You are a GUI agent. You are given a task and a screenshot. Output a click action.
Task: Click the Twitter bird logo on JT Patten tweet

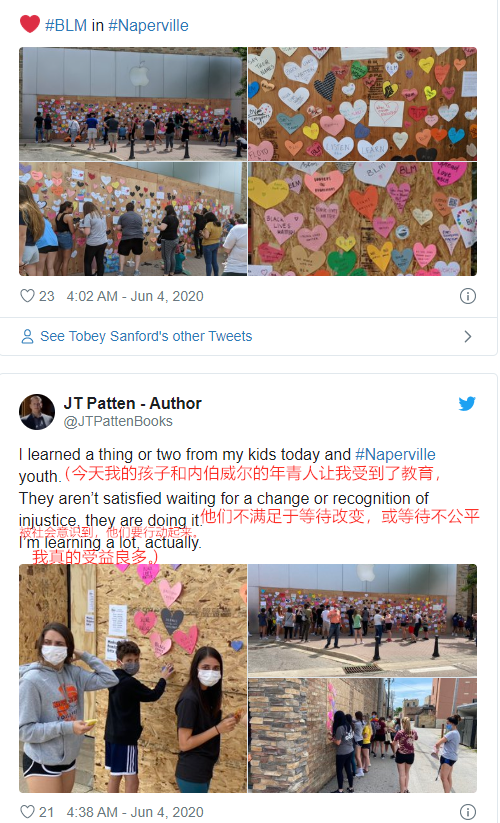pos(466,403)
